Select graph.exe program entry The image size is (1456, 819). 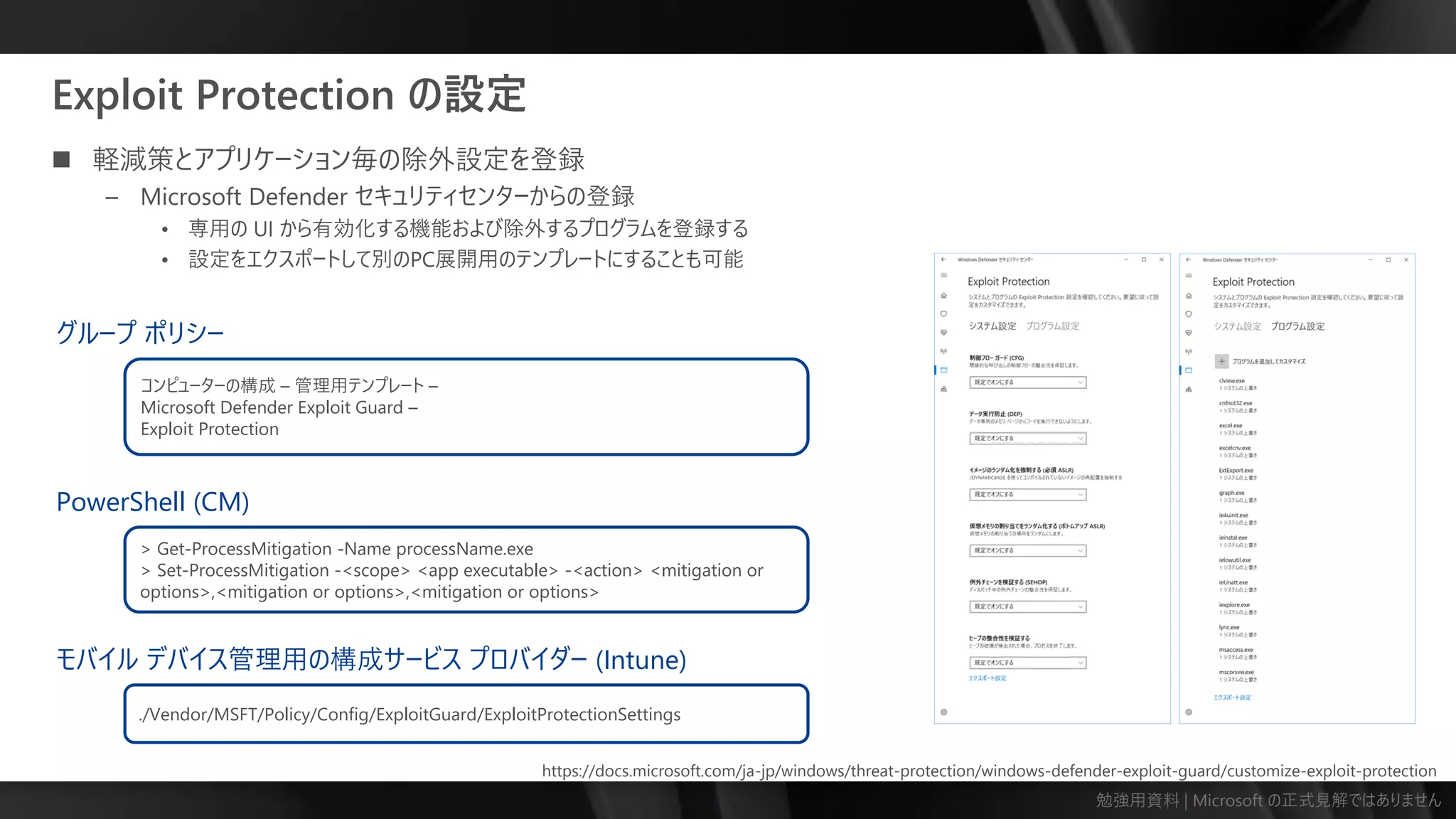(x=1238, y=496)
